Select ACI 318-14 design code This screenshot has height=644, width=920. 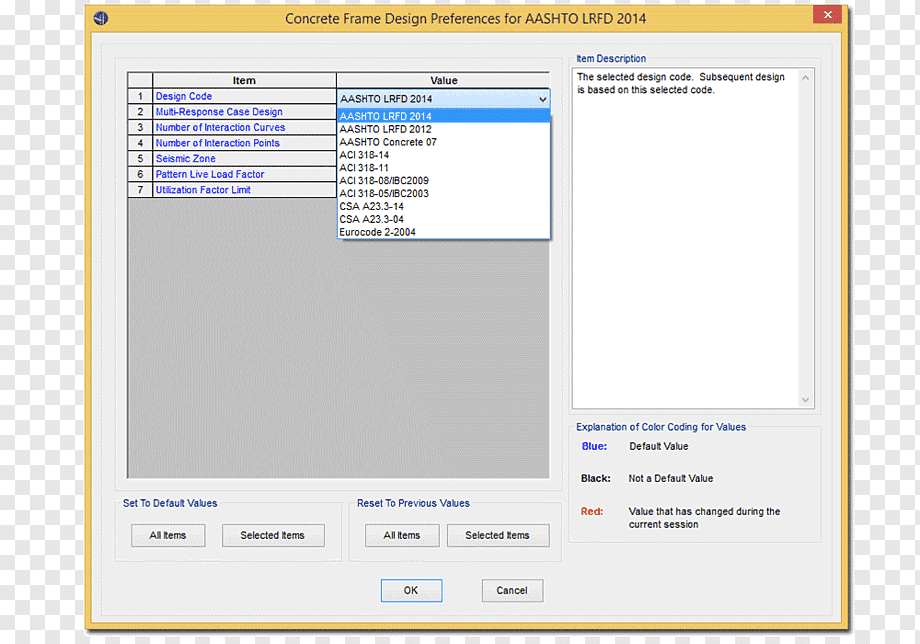(444, 155)
